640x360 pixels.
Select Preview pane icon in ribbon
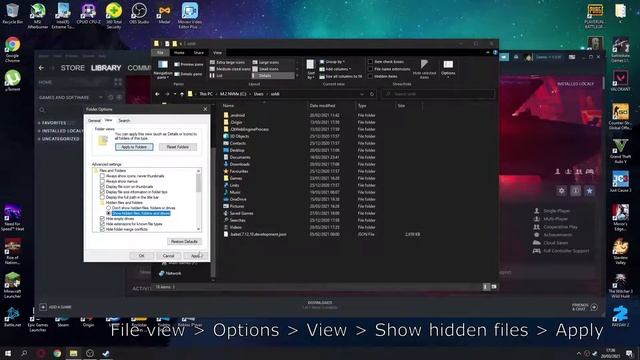pyautogui.click(x=177, y=64)
